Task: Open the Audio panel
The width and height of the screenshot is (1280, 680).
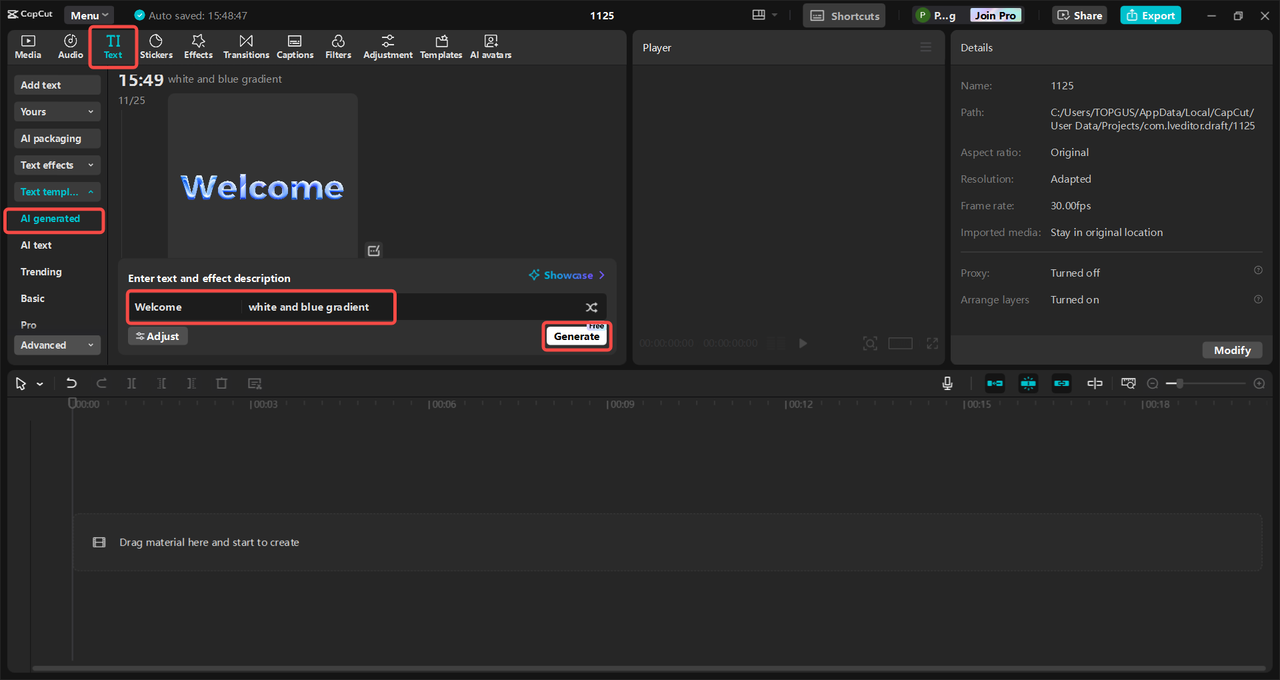Action: [x=70, y=46]
